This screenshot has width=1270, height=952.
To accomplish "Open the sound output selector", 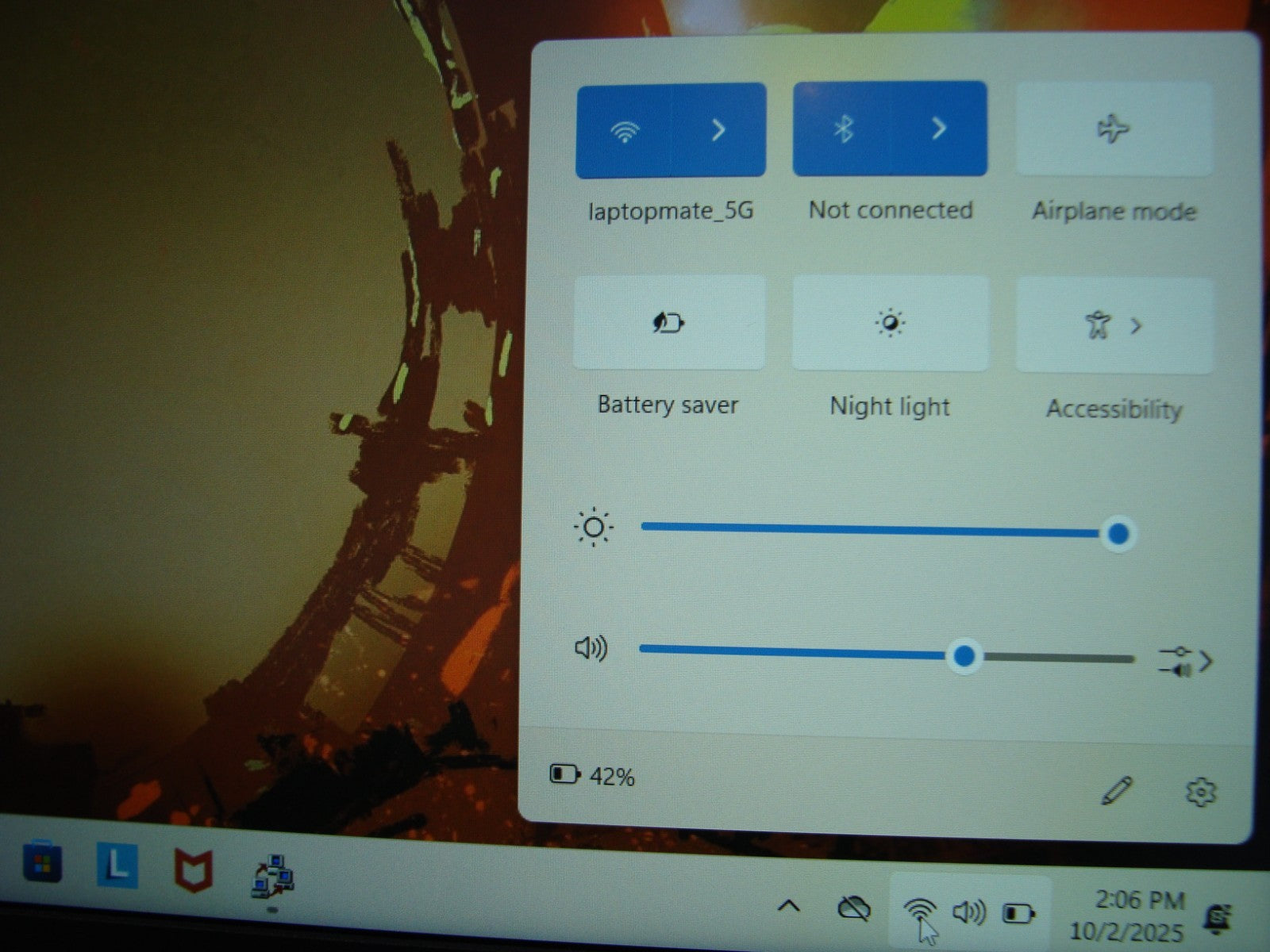I will point(1185,662).
